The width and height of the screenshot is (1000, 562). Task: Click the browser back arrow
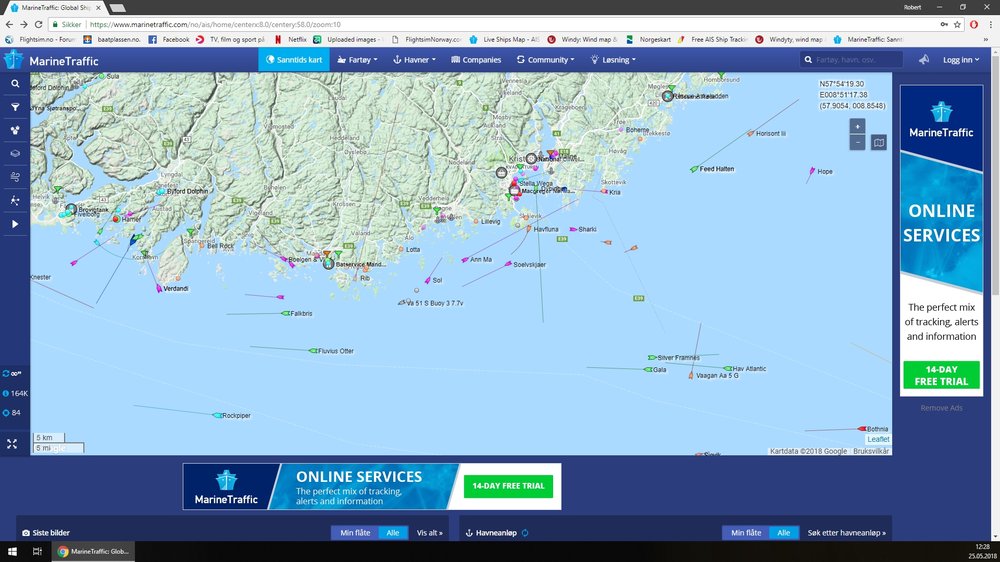click(9, 24)
